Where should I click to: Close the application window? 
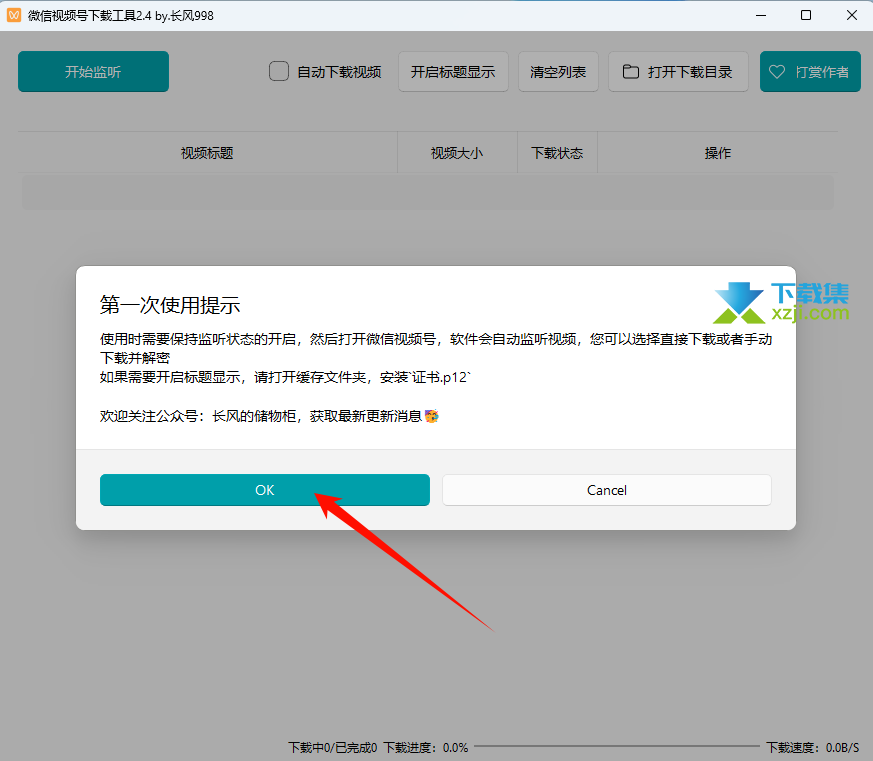coord(852,15)
